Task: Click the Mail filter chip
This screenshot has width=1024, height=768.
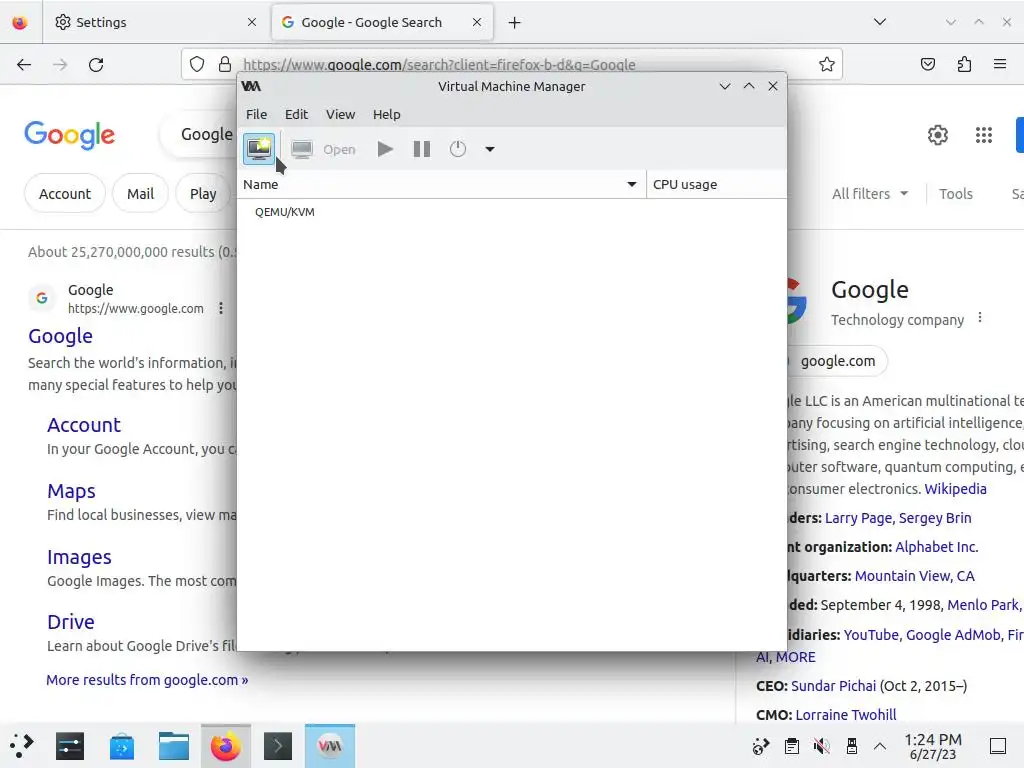Action: point(140,193)
